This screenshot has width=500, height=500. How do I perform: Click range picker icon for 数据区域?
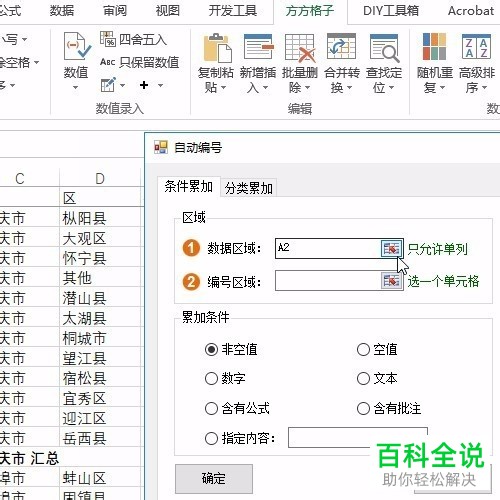391,248
